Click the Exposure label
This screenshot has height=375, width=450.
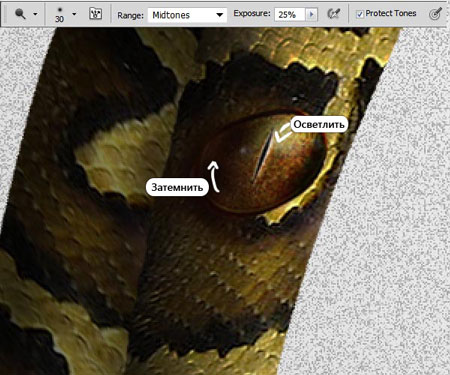tap(252, 13)
